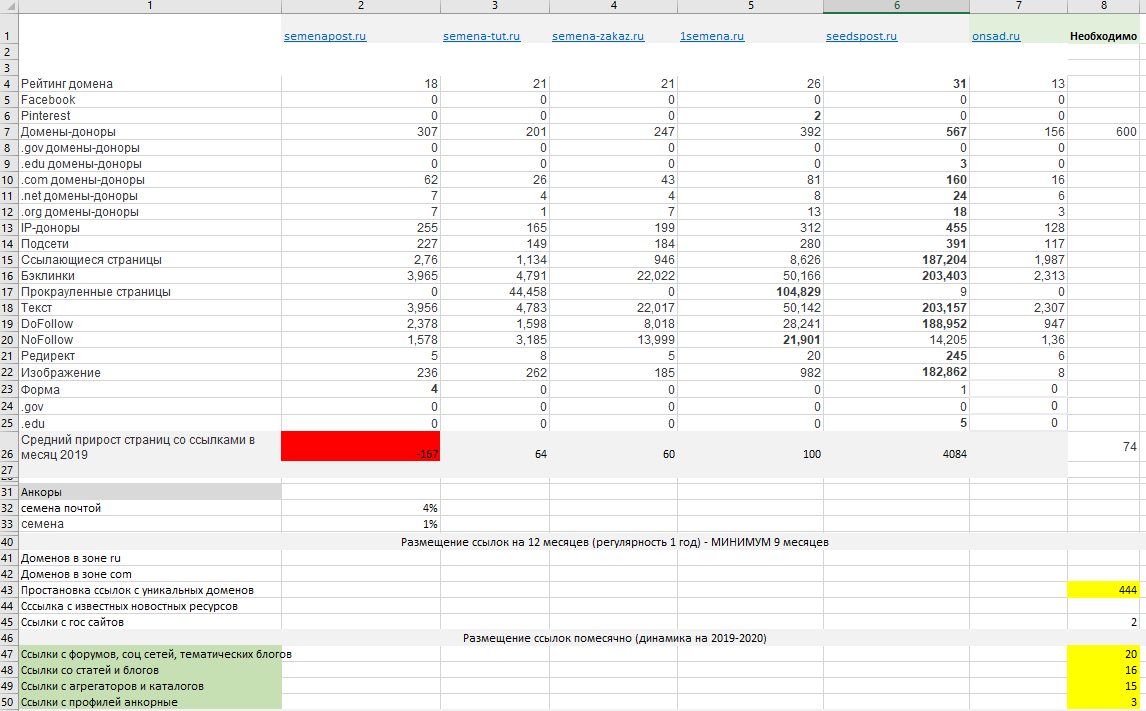Select the yellow cell with value 16
1146x711 pixels.
1103,670
